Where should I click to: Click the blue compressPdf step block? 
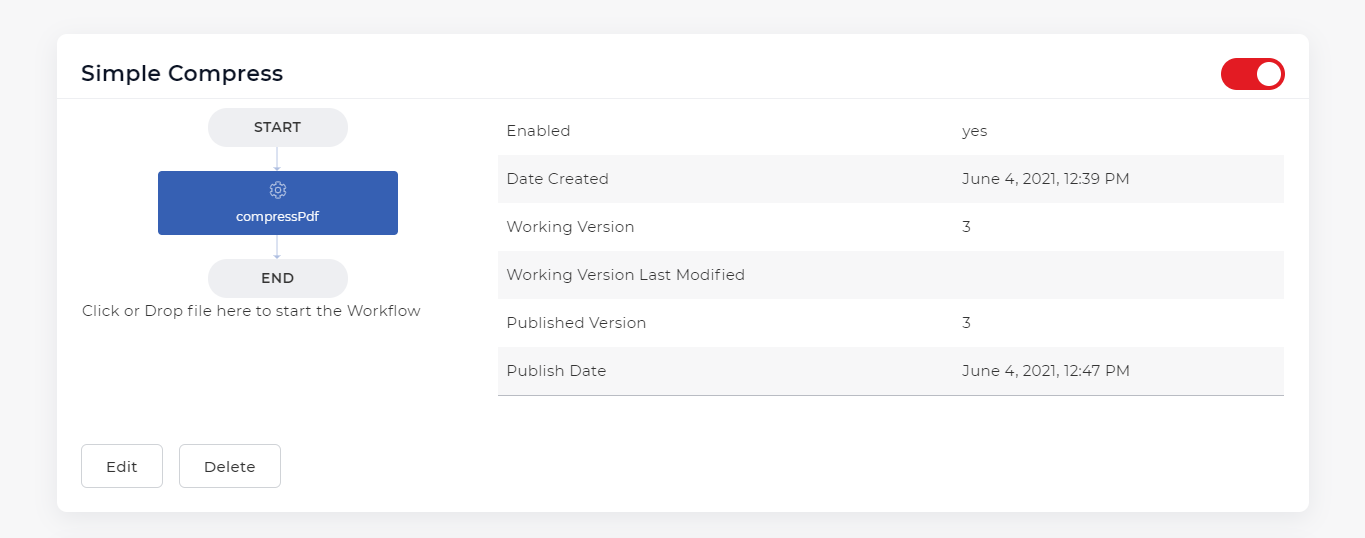pos(278,203)
